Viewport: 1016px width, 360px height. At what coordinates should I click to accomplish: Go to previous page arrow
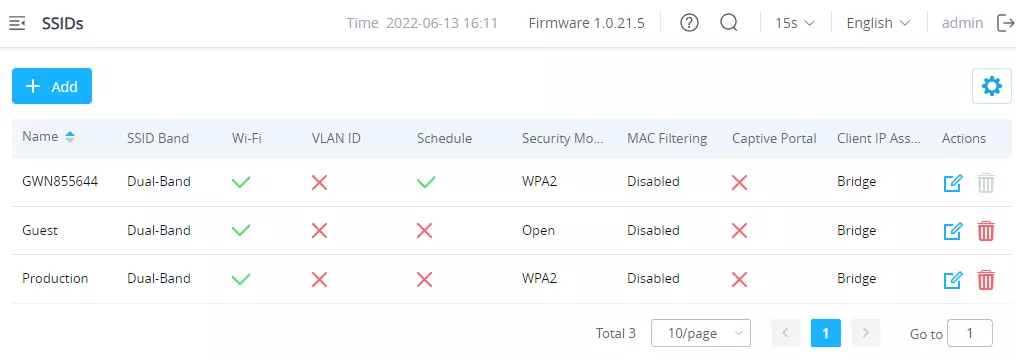pos(786,333)
